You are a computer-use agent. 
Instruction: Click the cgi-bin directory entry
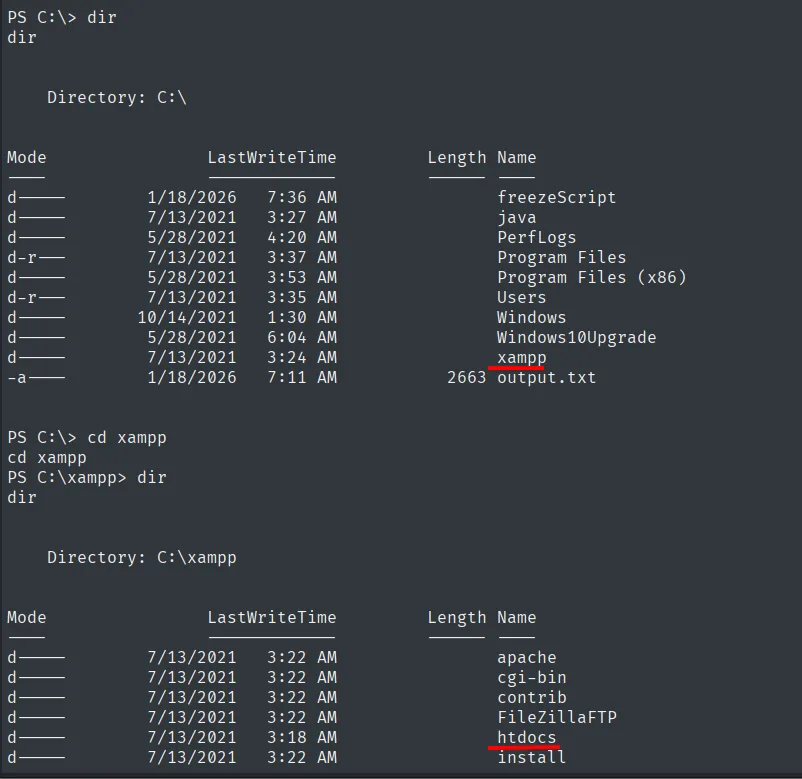coord(531,677)
